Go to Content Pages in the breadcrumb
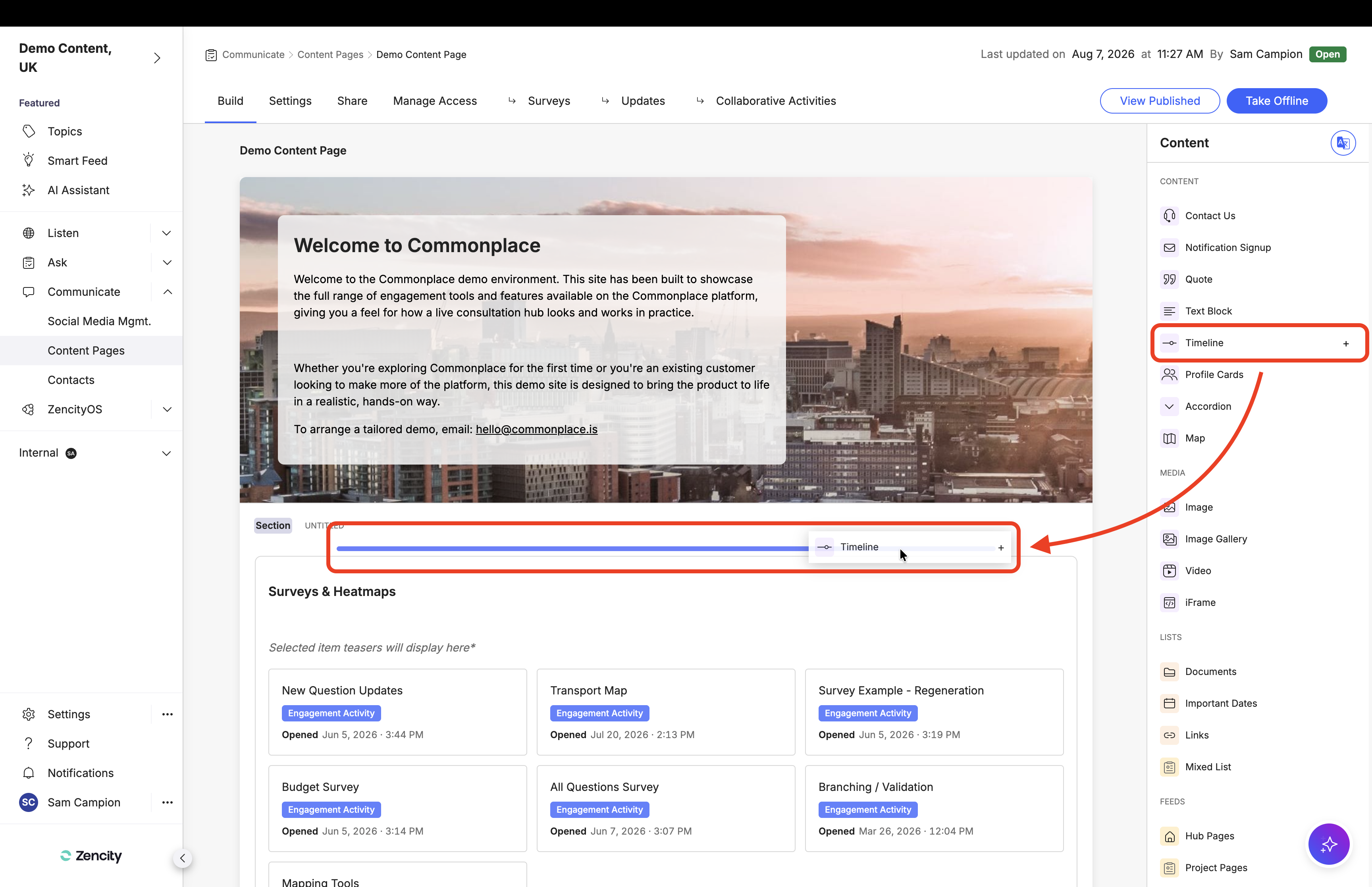This screenshot has width=1372, height=887. pyautogui.click(x=330, y=55)
